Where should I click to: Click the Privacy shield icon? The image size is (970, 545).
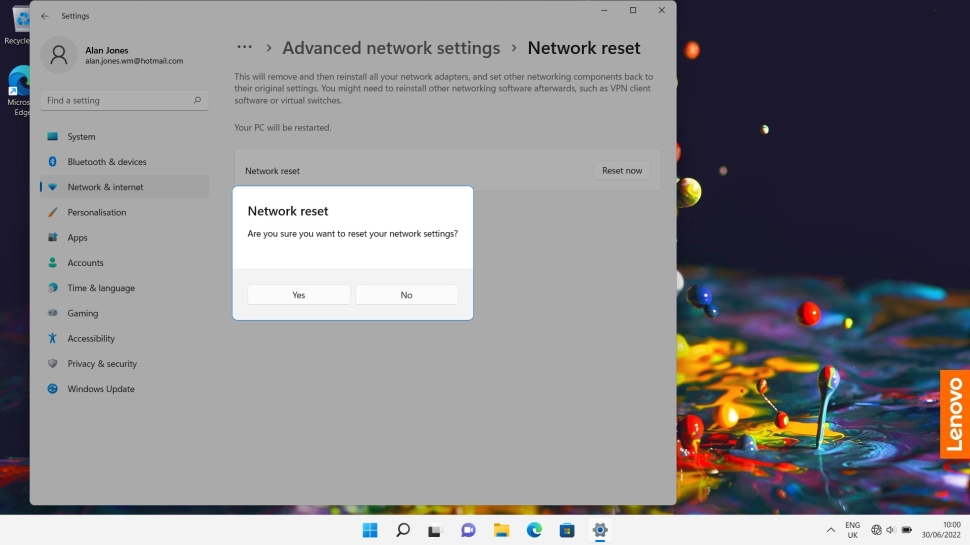point(53,364)
